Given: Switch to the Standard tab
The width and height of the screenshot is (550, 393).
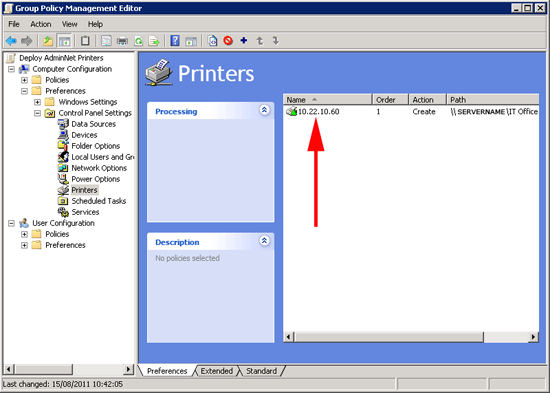Looking at the screenshot, I should pyautogui.click(x=261, y=371).
